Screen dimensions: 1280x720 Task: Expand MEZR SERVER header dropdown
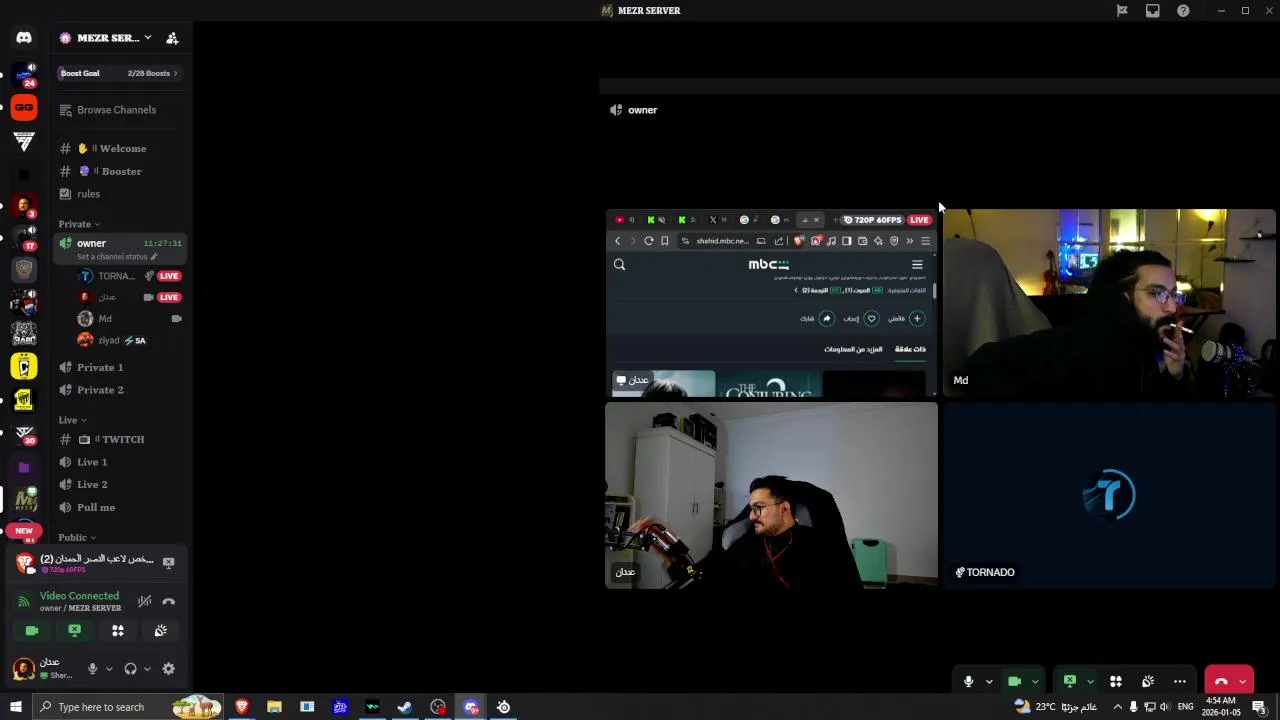pos(147,38)
